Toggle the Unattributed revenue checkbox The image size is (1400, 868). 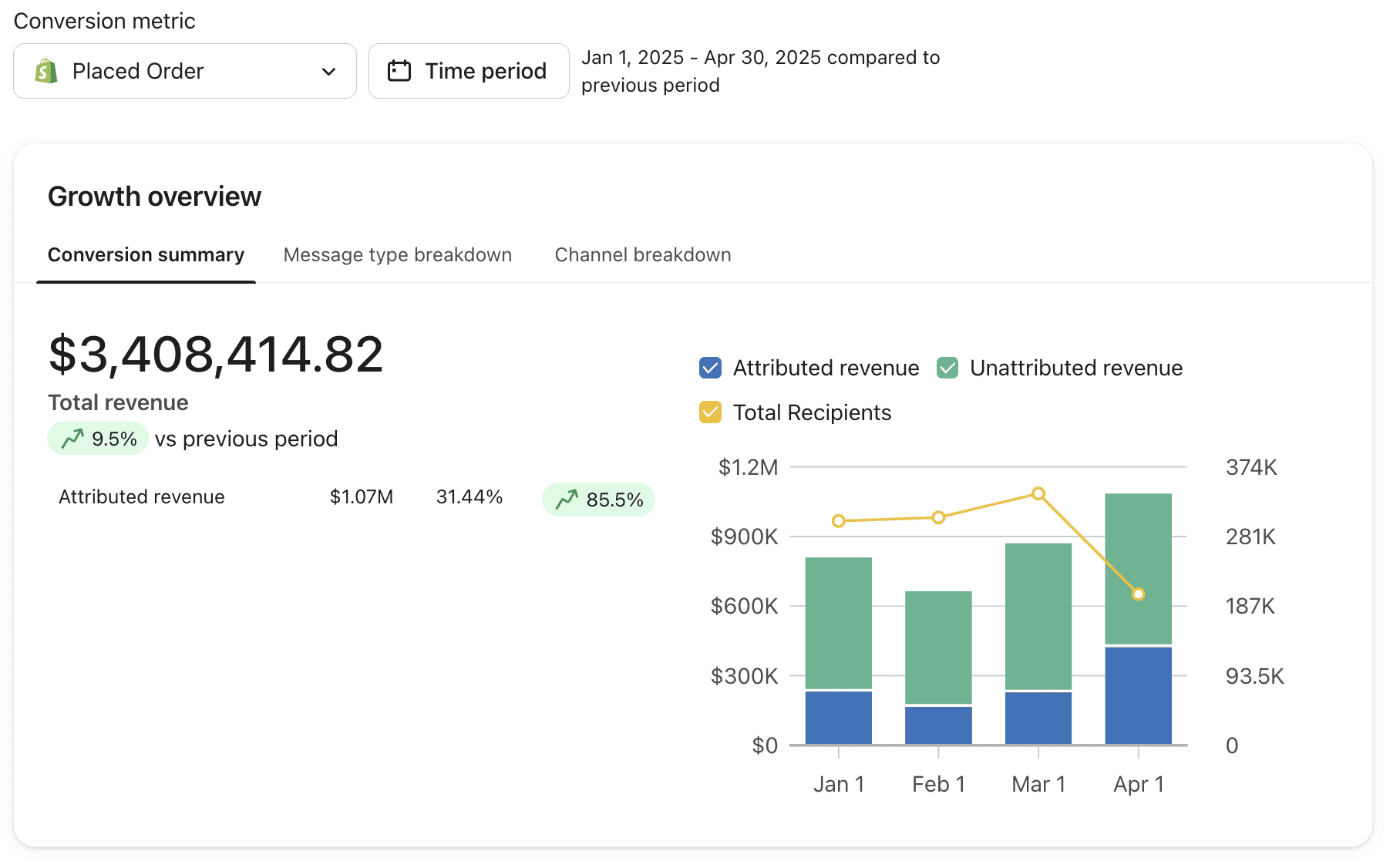947,368
